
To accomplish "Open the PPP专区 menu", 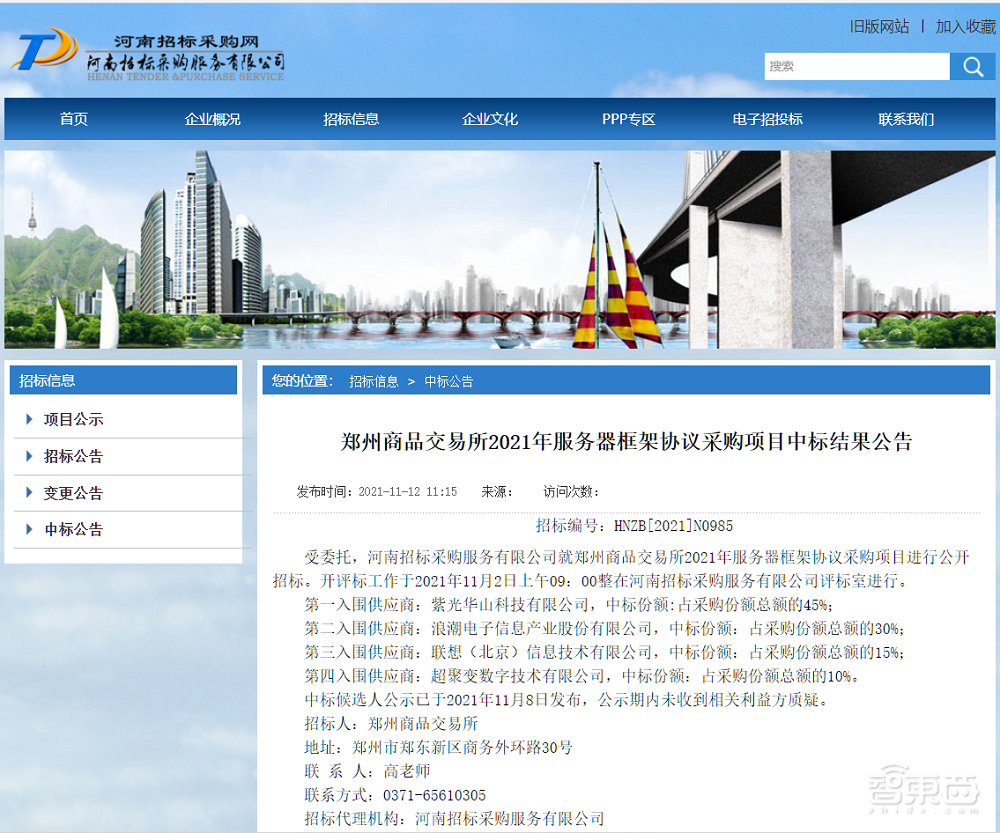I will 628,118.
